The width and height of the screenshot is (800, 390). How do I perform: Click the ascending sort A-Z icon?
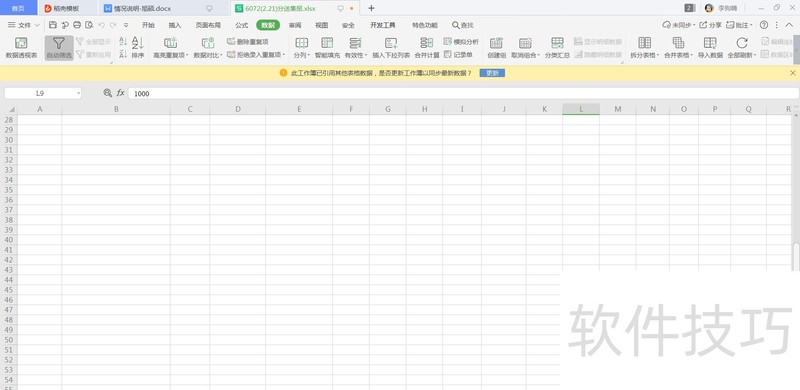pyautogui.click(x=123, y=42)
